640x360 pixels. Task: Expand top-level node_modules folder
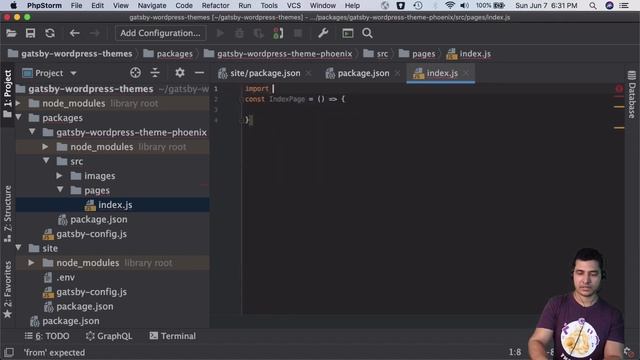pos(18,103)
